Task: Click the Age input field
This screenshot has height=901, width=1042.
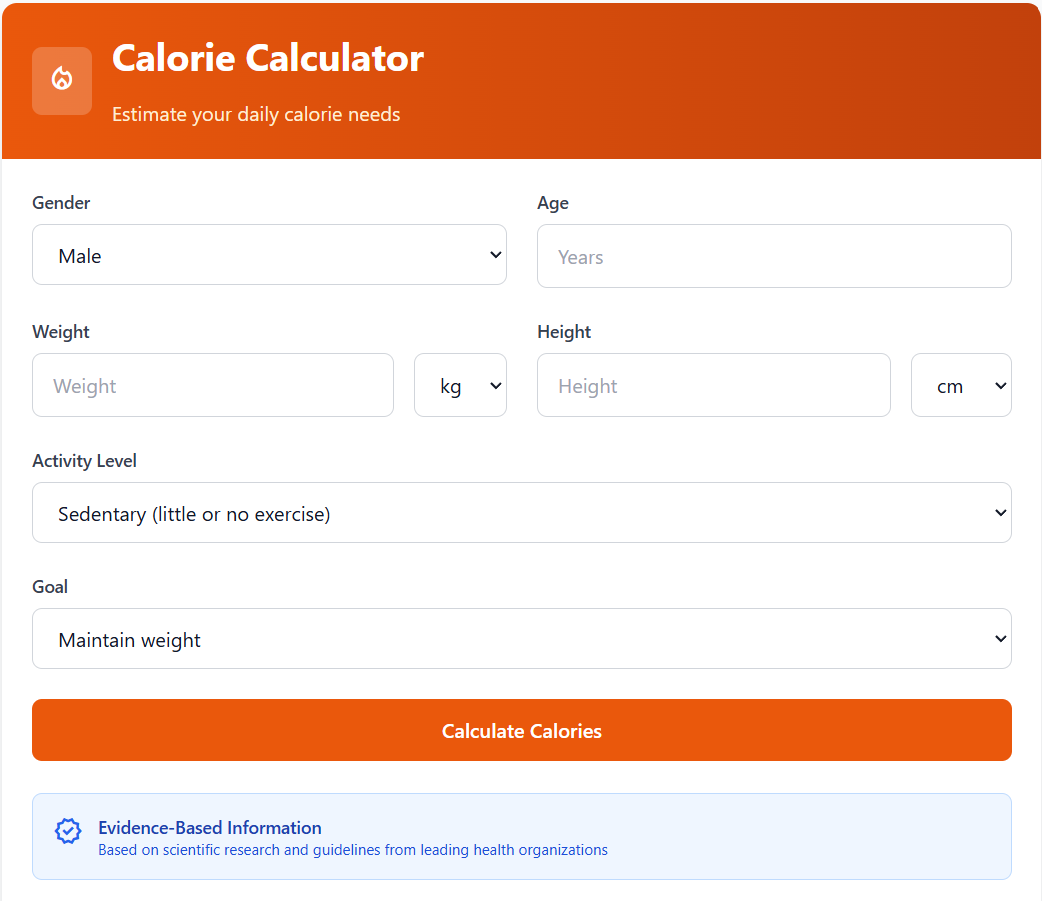Action: point(774,256)
